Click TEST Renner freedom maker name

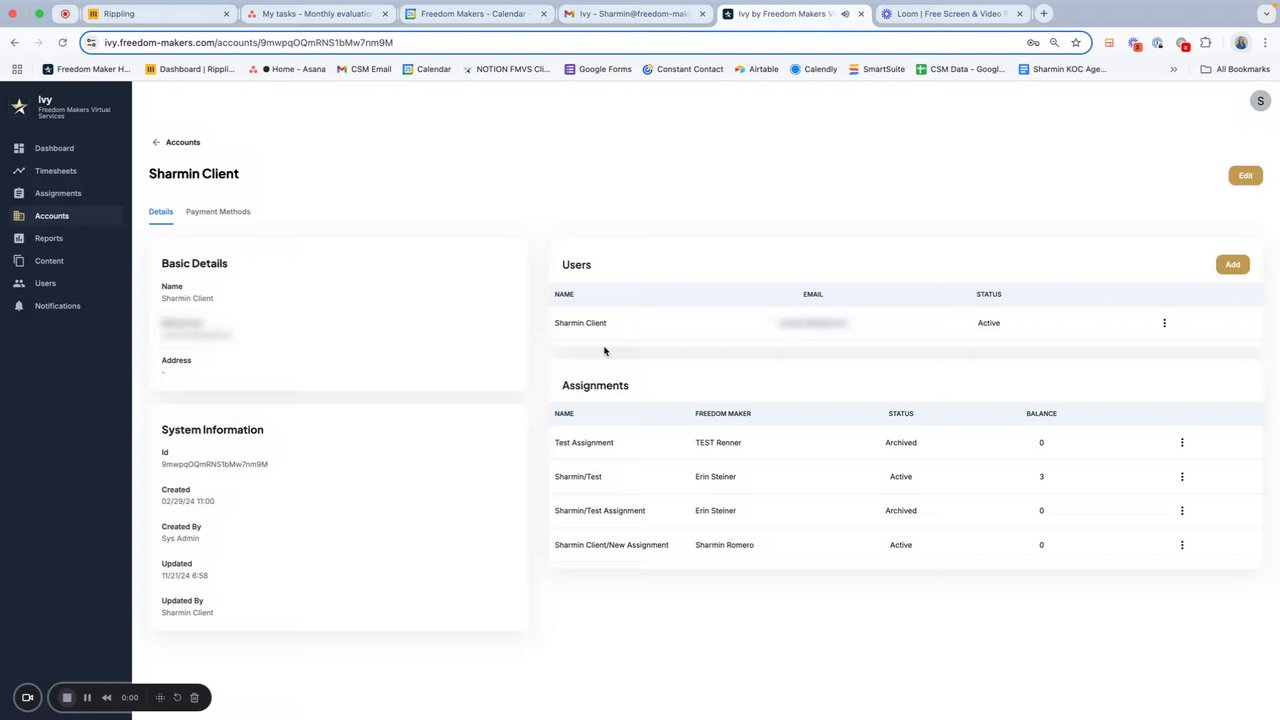[718, 442]
